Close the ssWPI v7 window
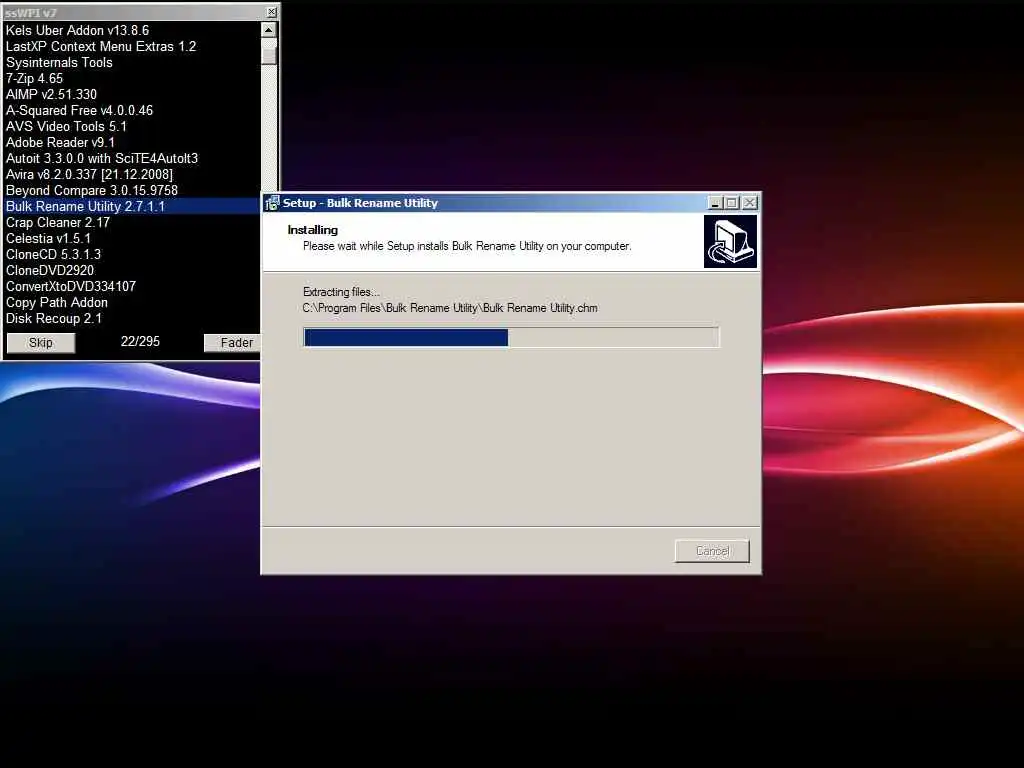The image size is (1024, 768). tap(272, 12)
